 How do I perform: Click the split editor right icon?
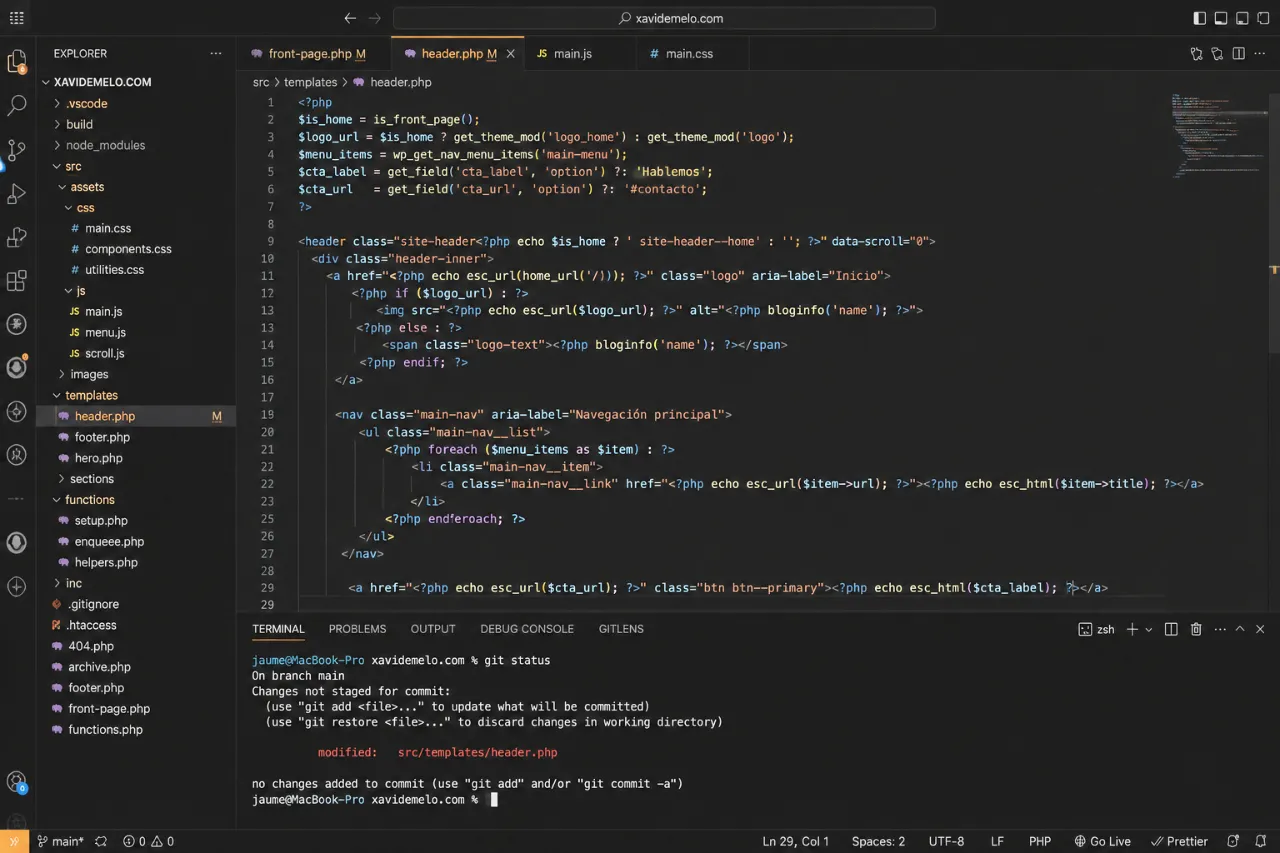point(1238,54)
